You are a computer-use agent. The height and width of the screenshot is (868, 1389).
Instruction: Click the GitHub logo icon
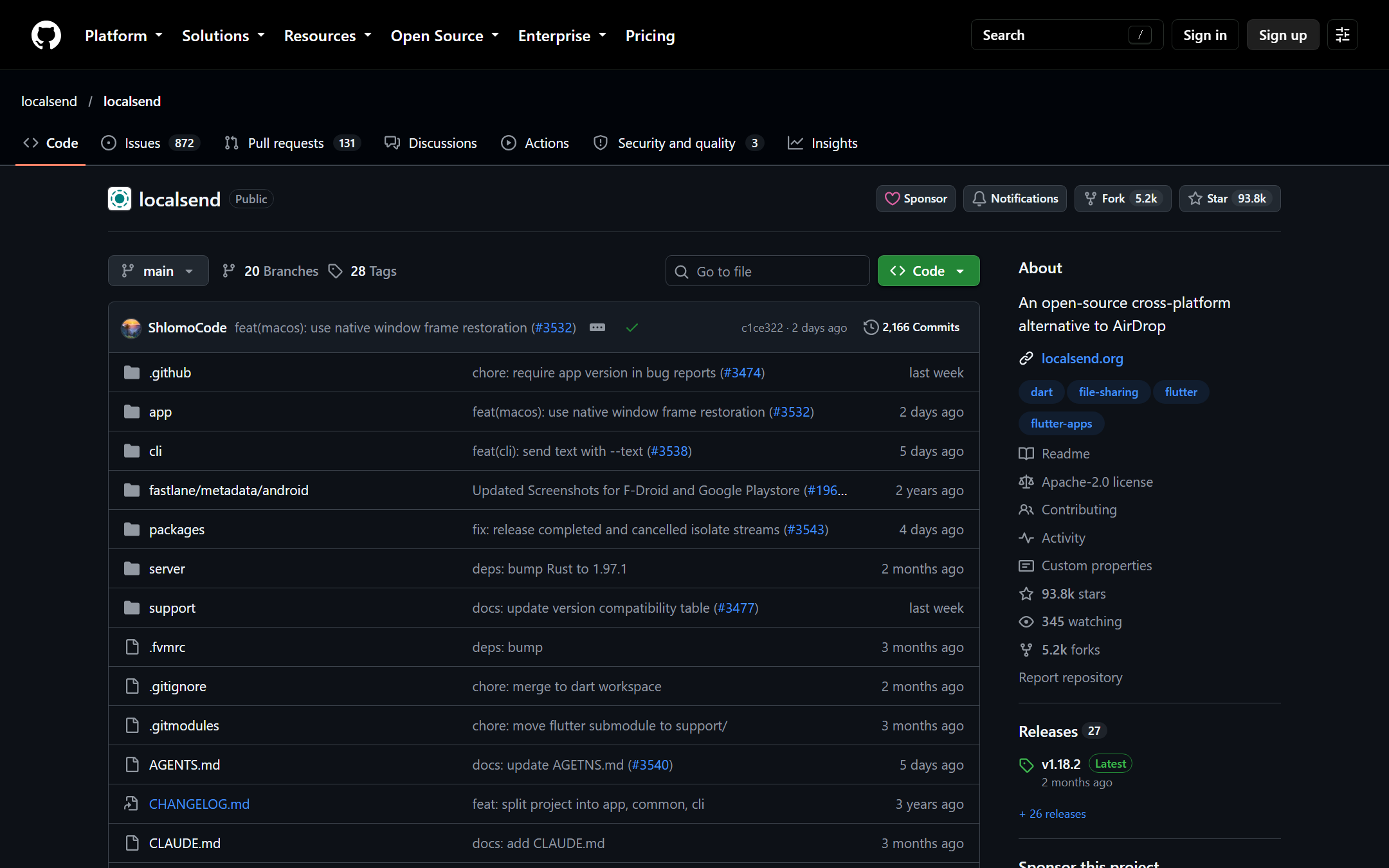click(x=46, y=35)
